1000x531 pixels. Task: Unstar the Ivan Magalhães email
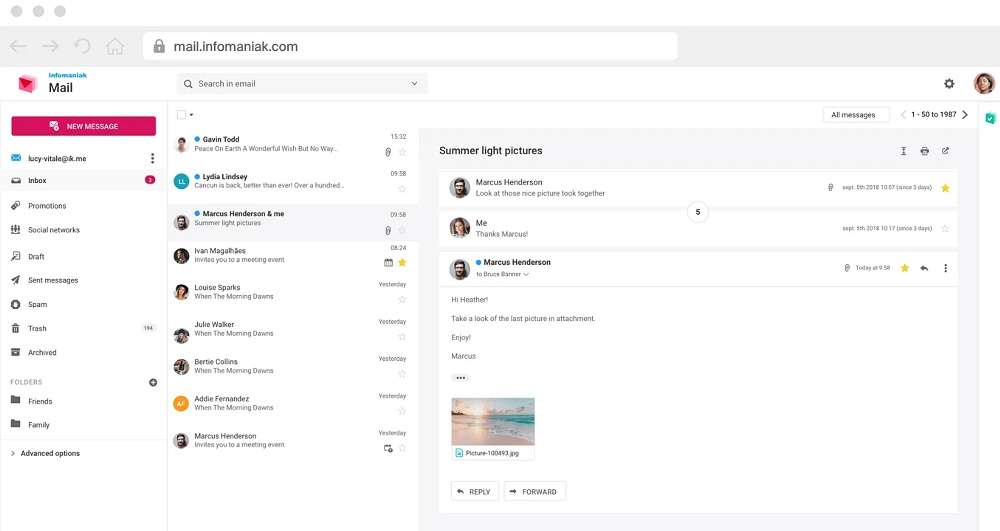[x=402, y=262]
